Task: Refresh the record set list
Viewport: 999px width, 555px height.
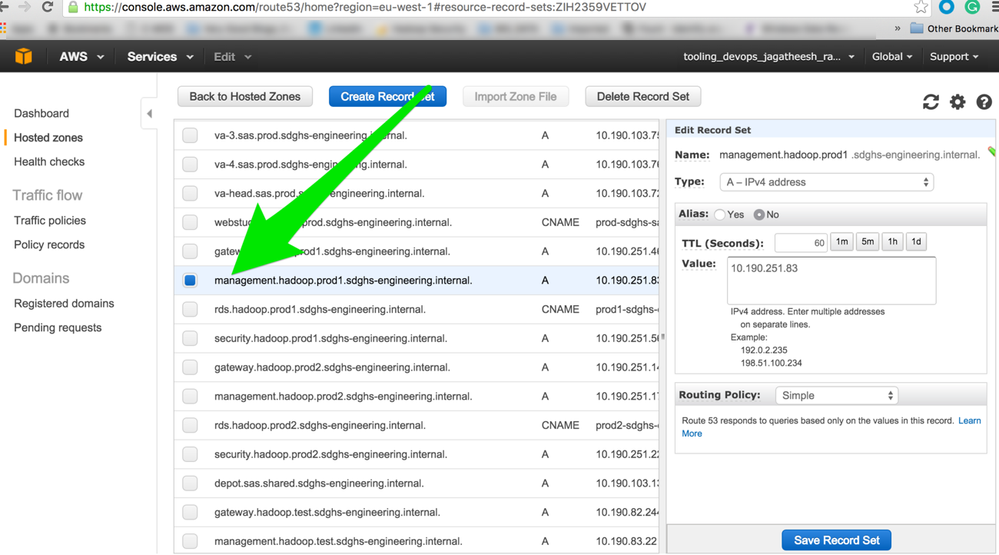Action: pyautogui.click(x=931, y=102)
